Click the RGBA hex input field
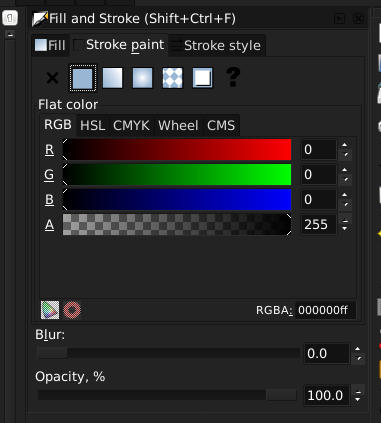This screenshot has height=423, width=381. (x=325, y=310)
